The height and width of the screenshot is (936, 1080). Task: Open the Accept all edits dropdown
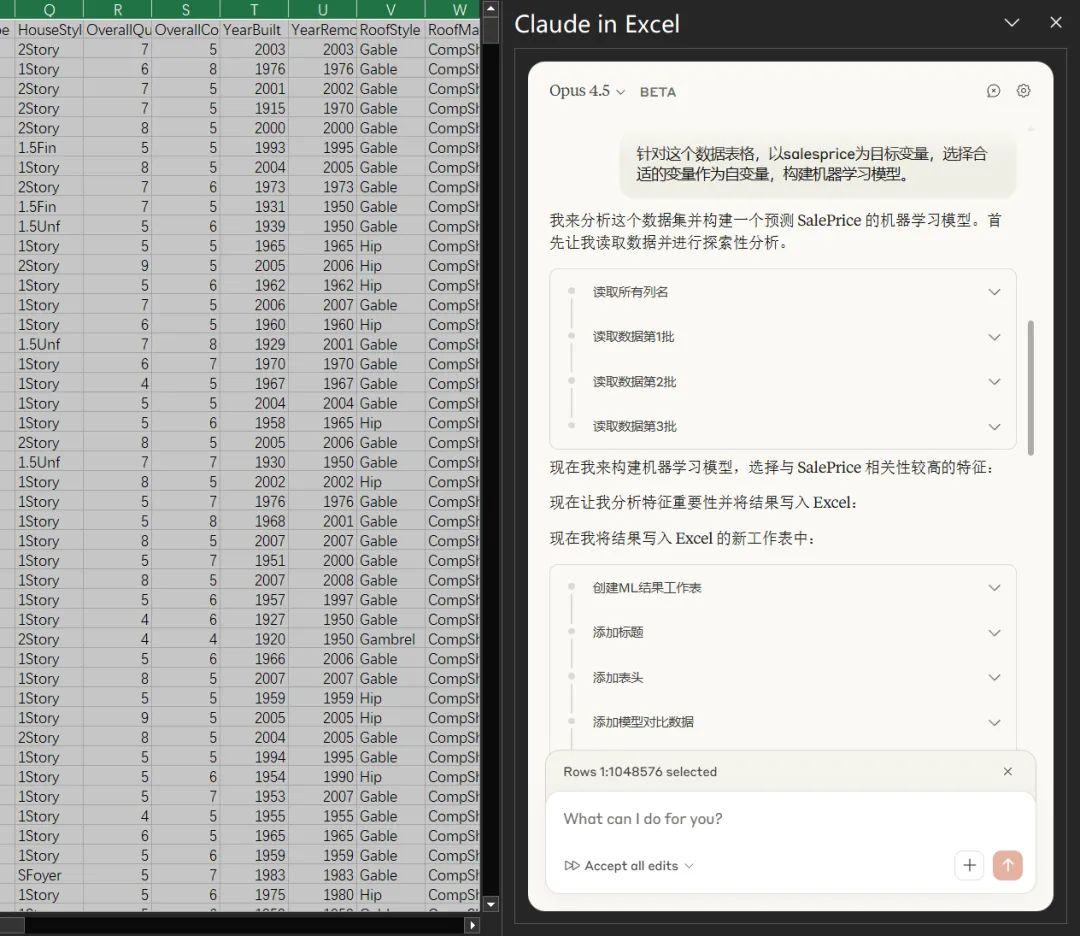coord(629,866)
